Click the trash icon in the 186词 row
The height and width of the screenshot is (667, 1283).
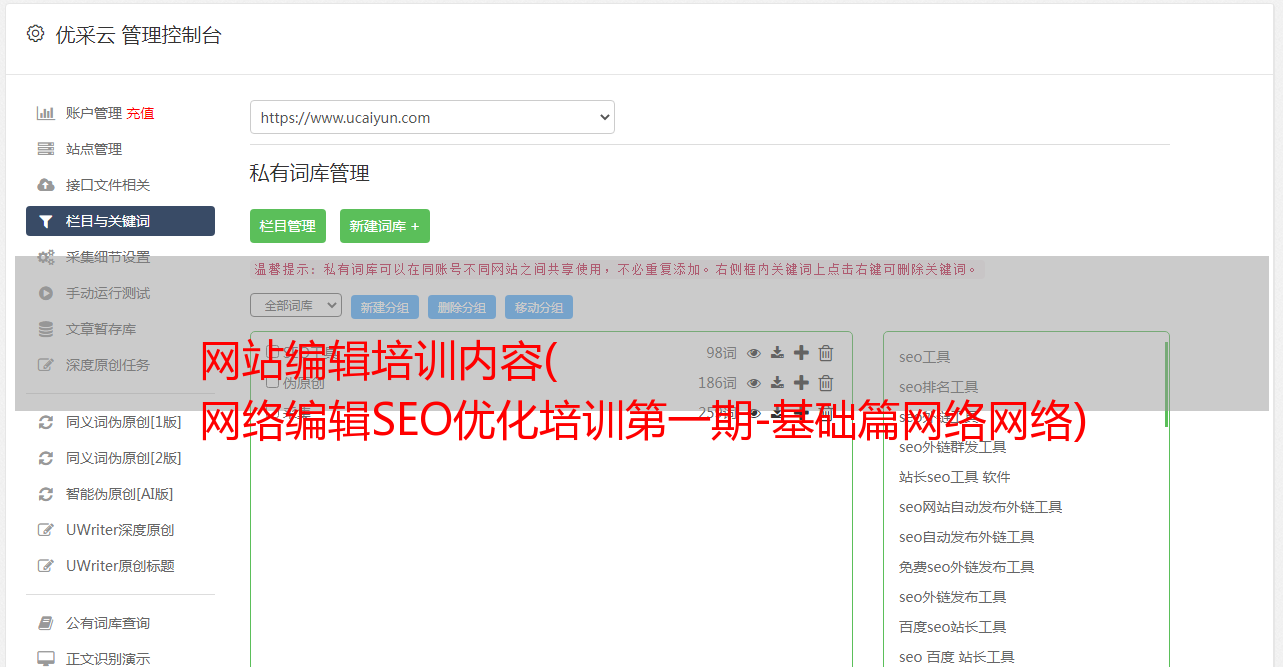[x=826, y=383]
